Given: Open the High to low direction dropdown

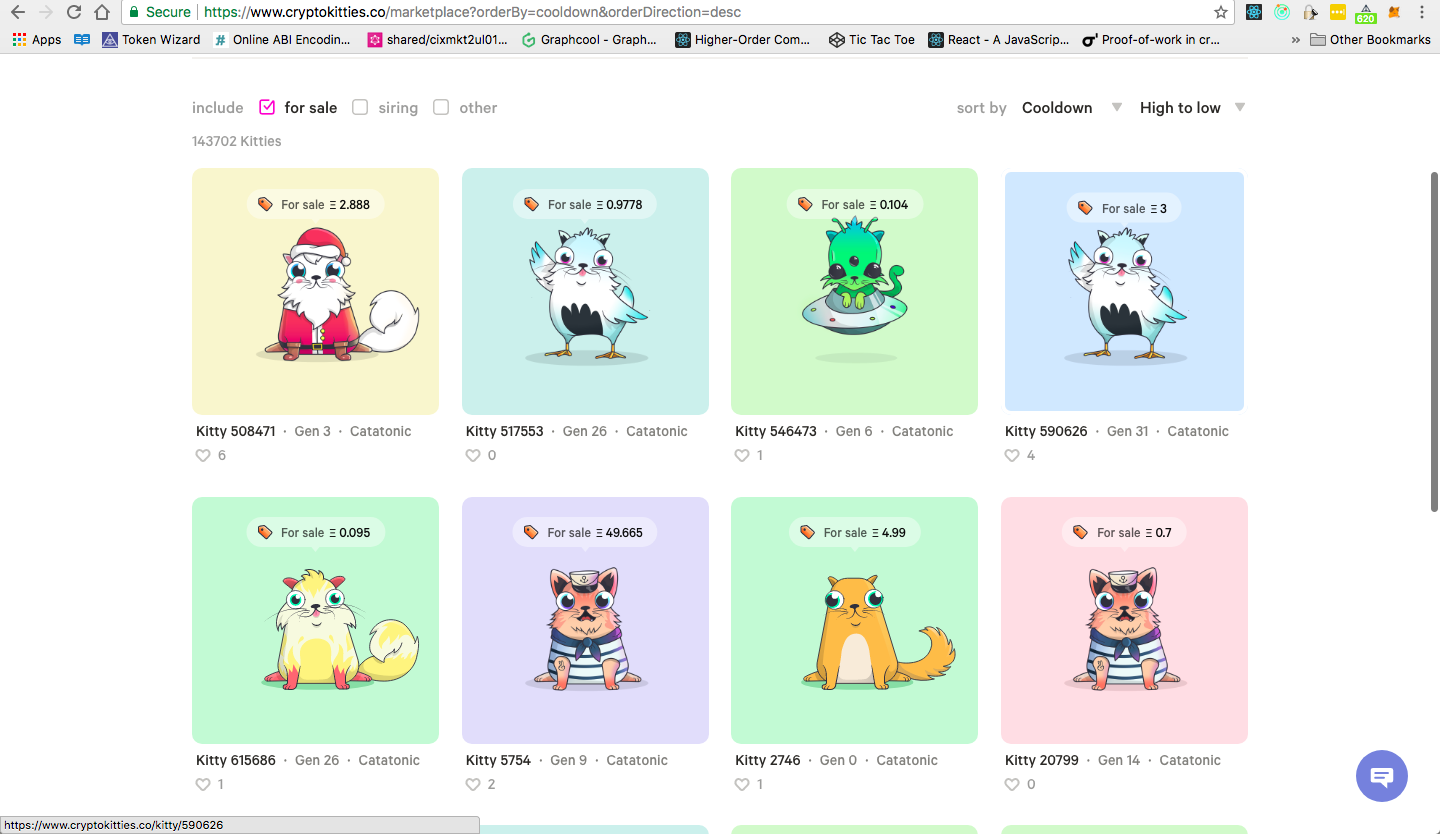Looking at the screenshot, I should pyautogui.click(x=1192, y=108).
